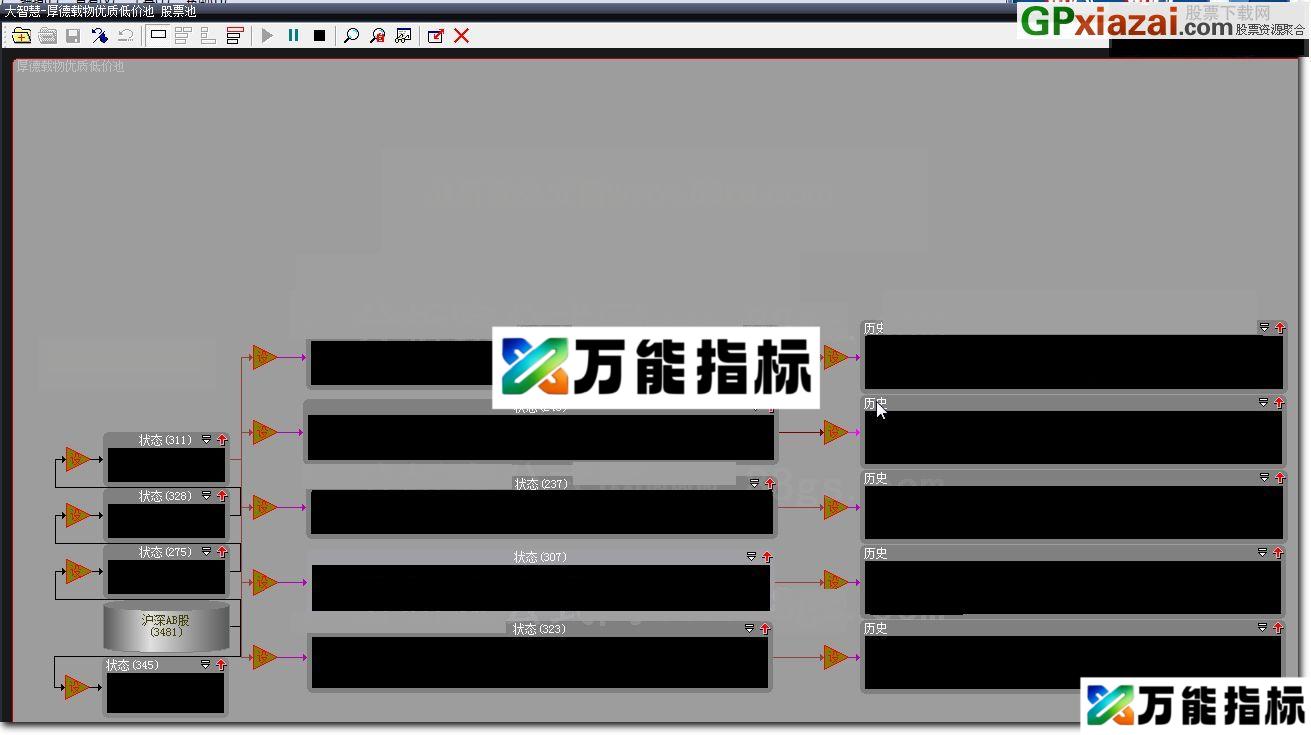Click the Save icon on the toolbar
The height and width of the screenshot is (735, 1311).
tap(71, 36)
